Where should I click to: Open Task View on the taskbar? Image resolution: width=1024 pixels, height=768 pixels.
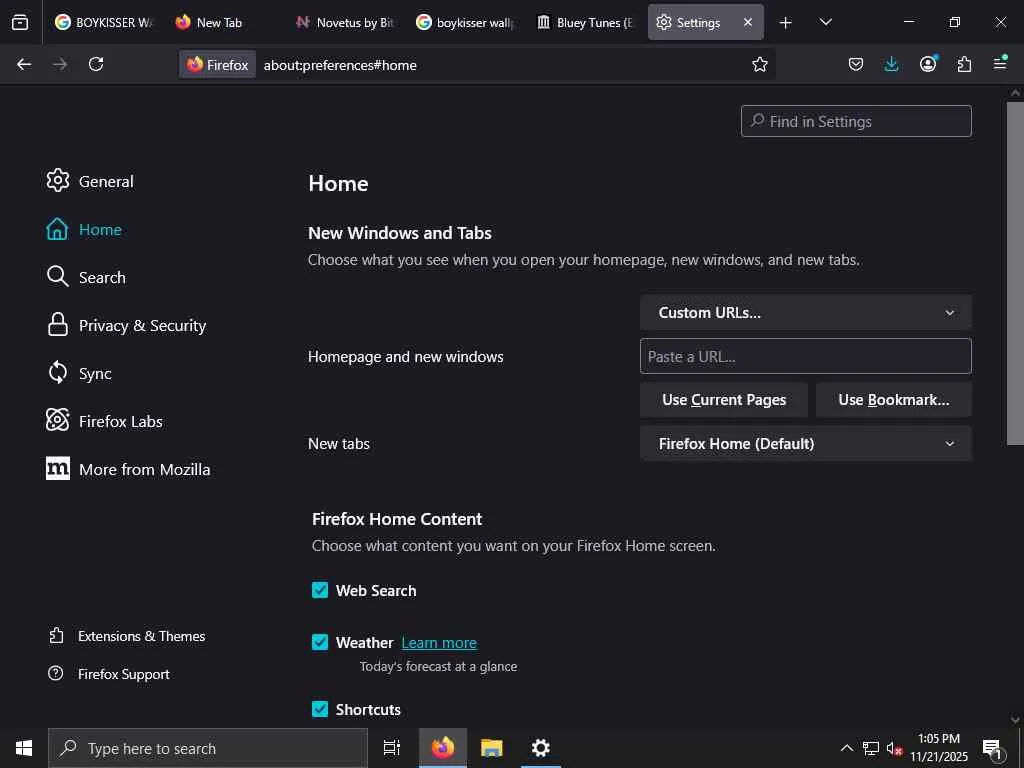click(392, 748)
